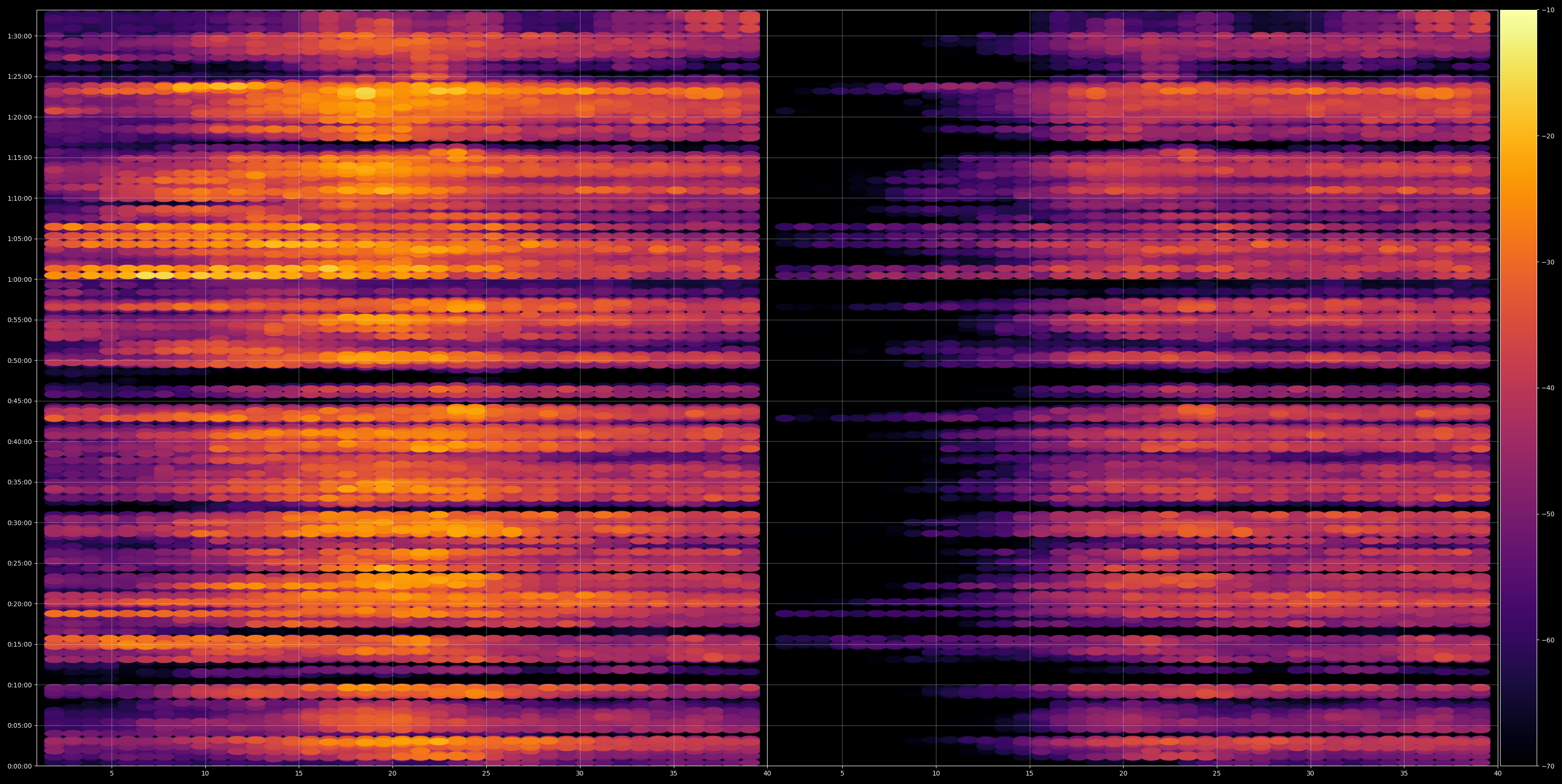Select the −50 colorbar tick label
Image resolution: width=1562 pixels, height=784 pixels.
(1548, 514)
